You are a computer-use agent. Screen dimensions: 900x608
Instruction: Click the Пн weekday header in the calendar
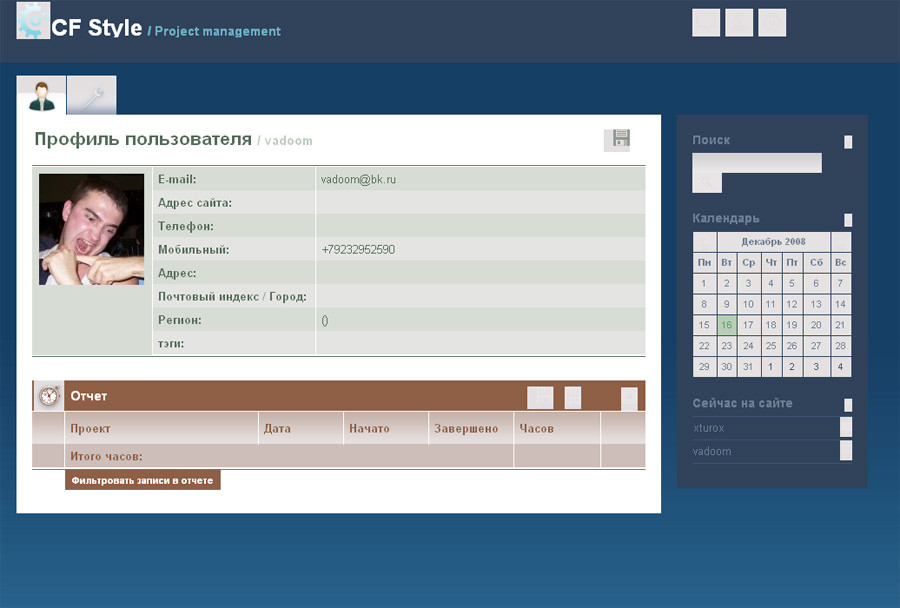704,262
